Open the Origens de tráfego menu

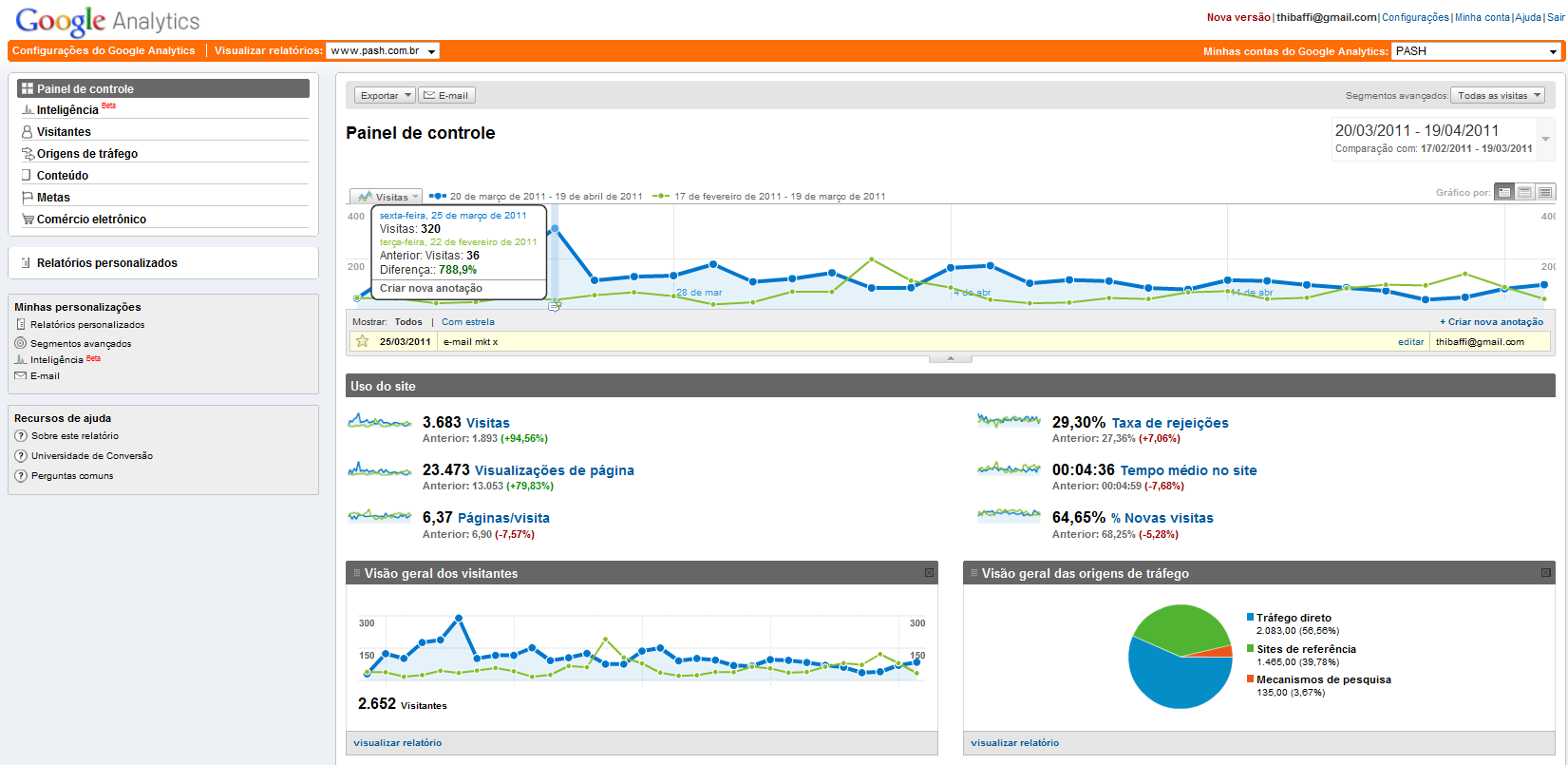coord(87,154)
